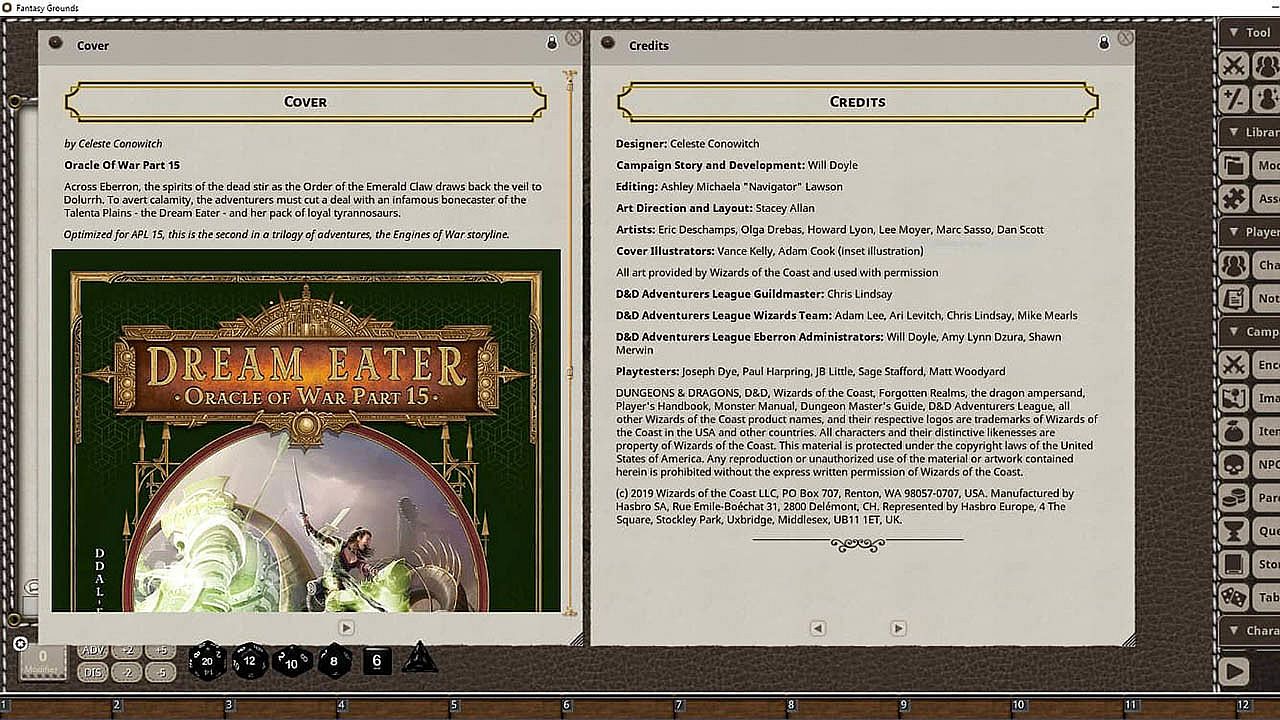Open the Party Sheet tool icon
The width and height of the screenshot is (1280, 720).
[1267, 66]
